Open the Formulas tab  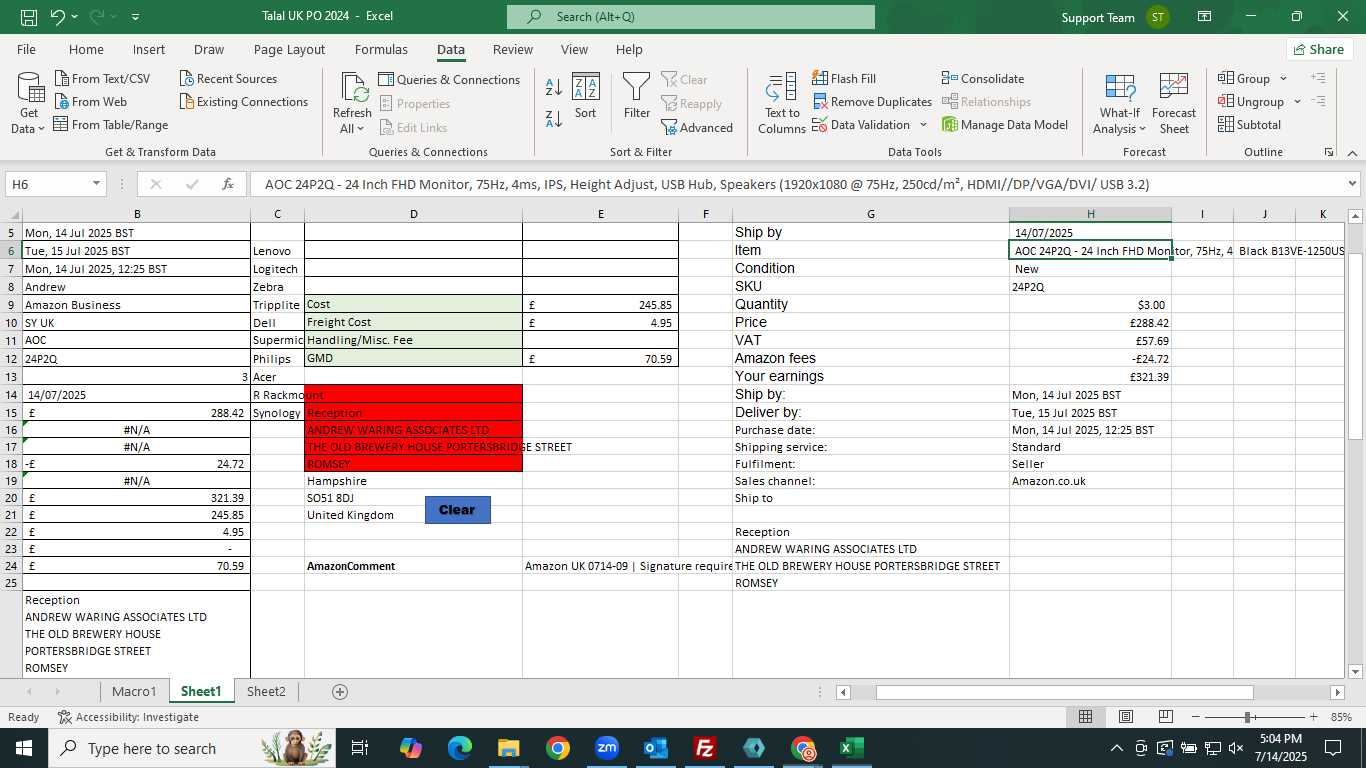[381, 49]
